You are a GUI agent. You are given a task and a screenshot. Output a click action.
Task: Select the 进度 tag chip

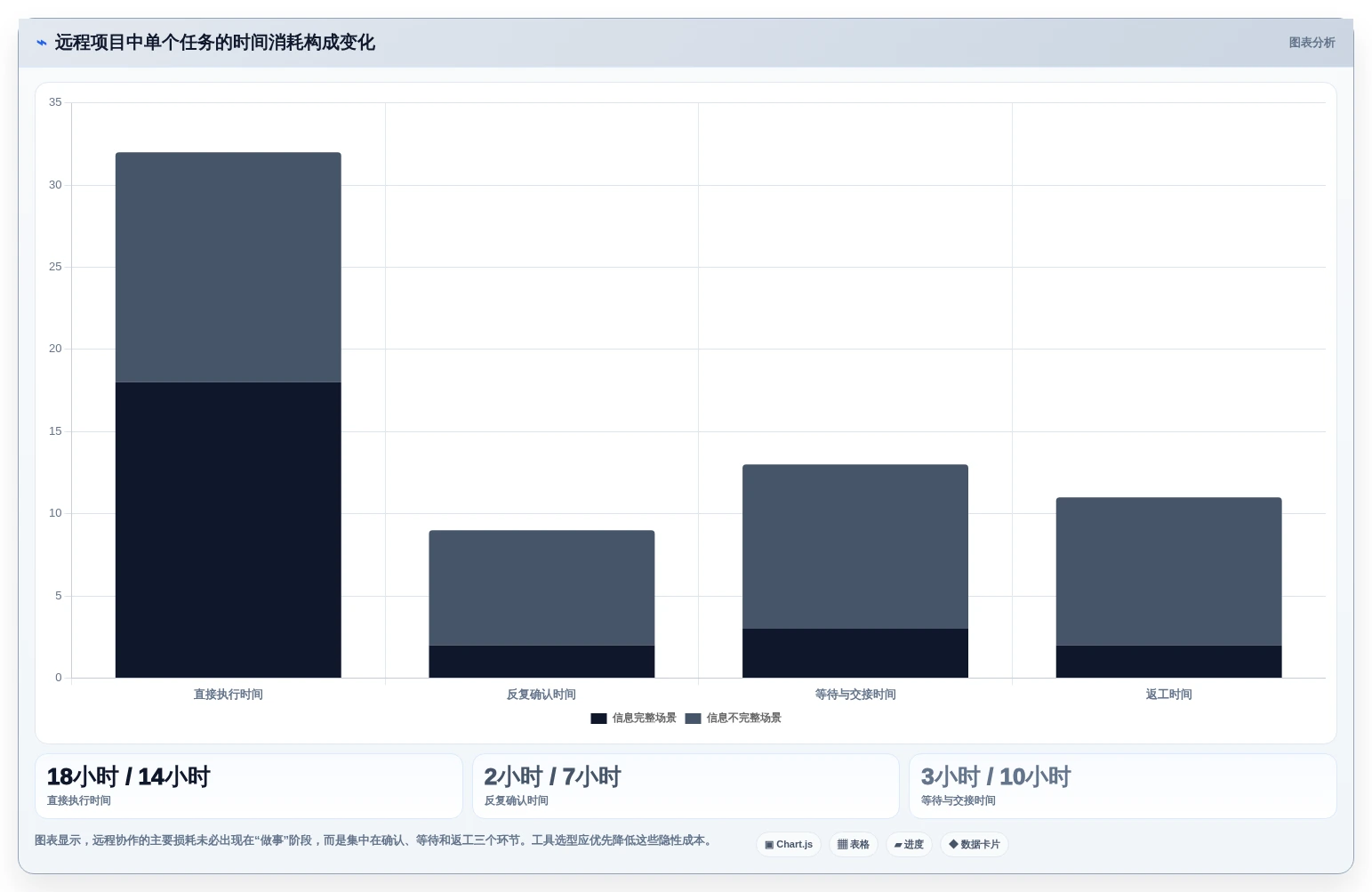point(909,844)
